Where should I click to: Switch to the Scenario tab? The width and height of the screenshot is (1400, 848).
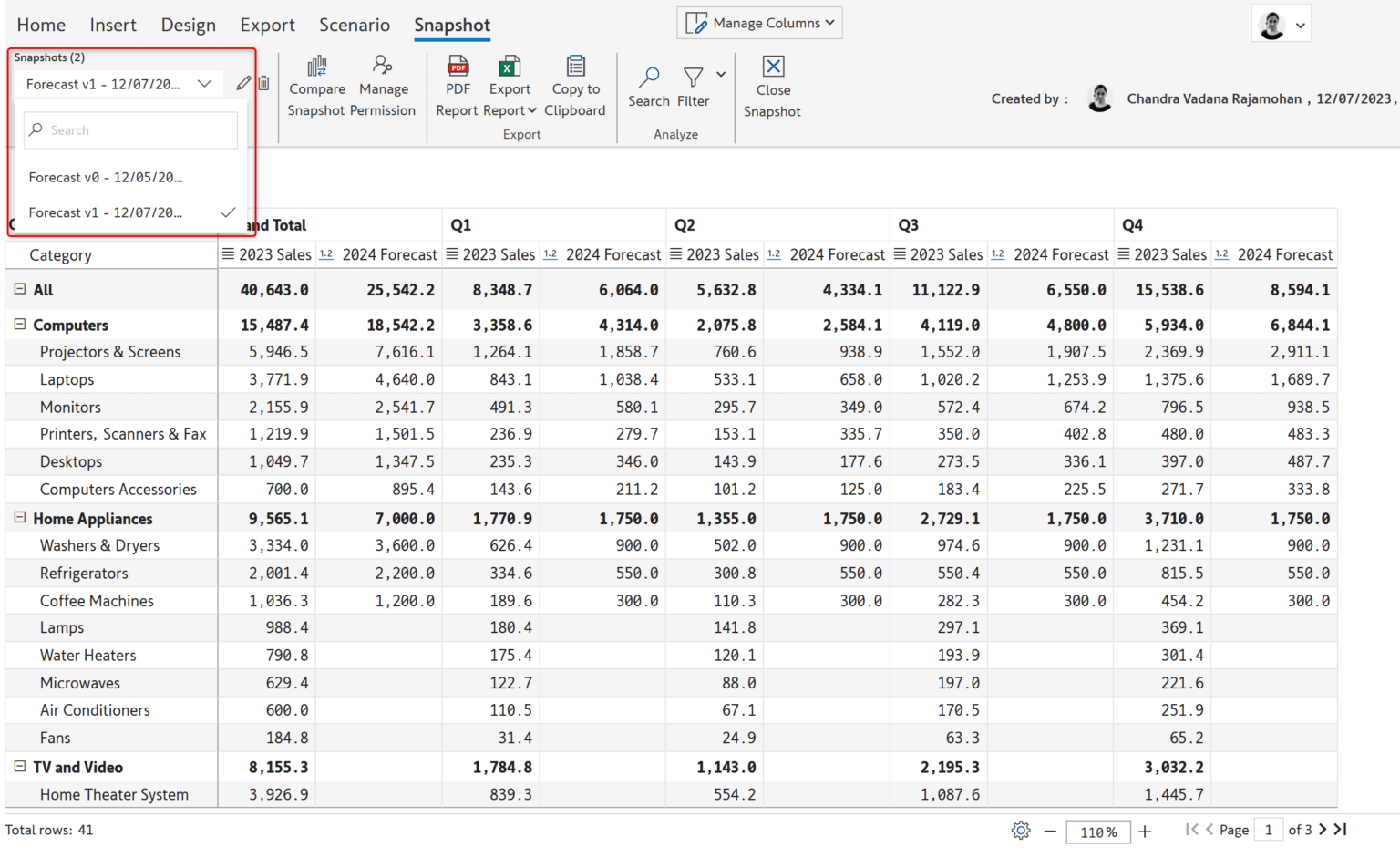[355, 26]
